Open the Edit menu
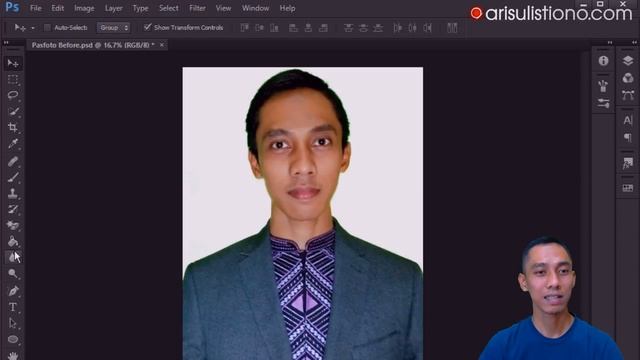The height and width of the screenshot is (360, 640). point(58,8)
